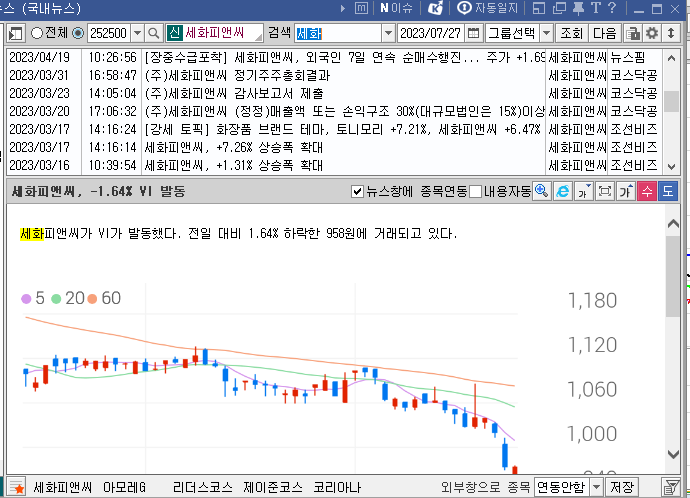Expand the 검색 keyword dropdown arrow

coord(388,33)
